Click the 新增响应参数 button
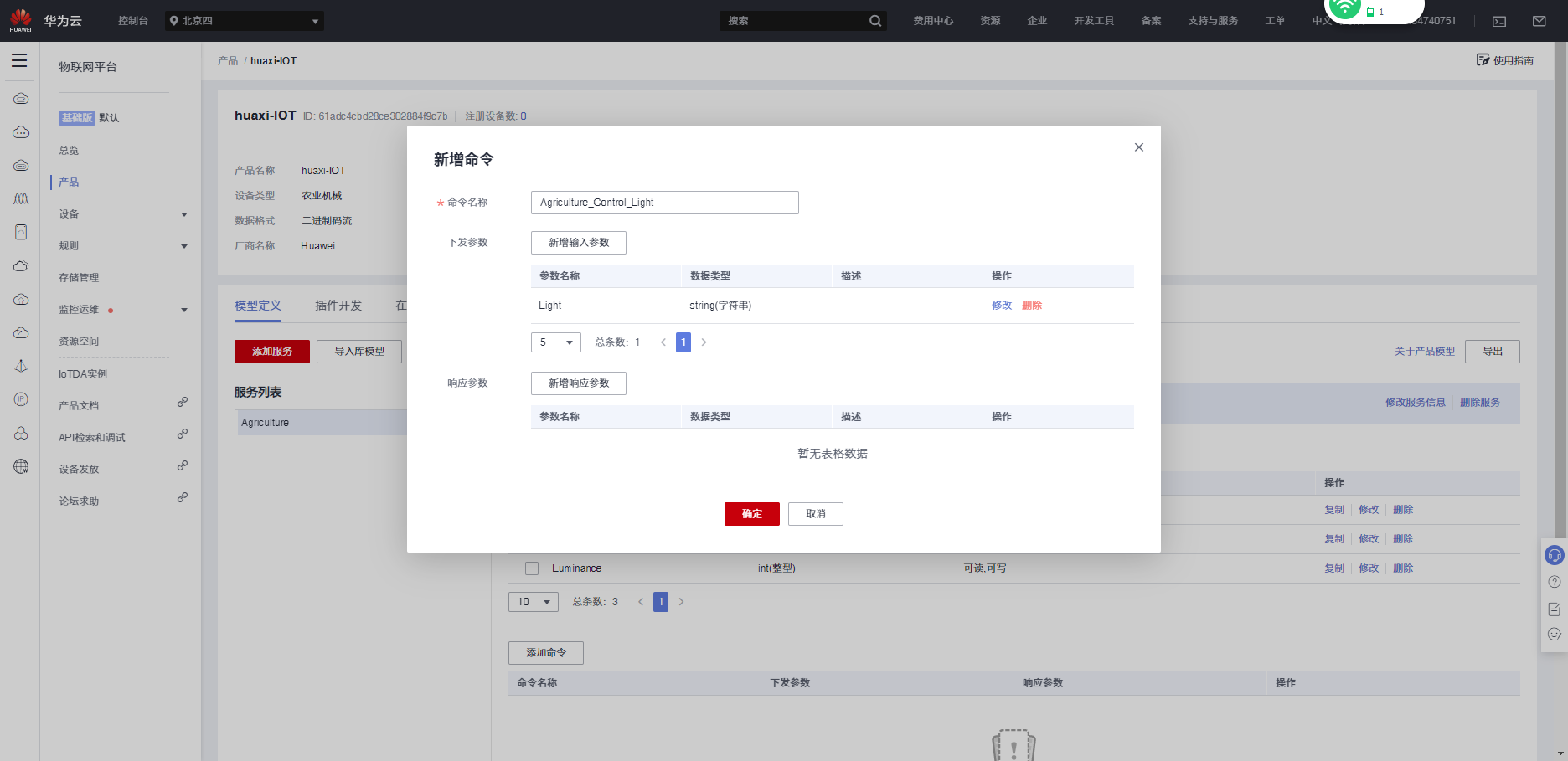This screenshot has width=1568, height=761. pos(579,383)
